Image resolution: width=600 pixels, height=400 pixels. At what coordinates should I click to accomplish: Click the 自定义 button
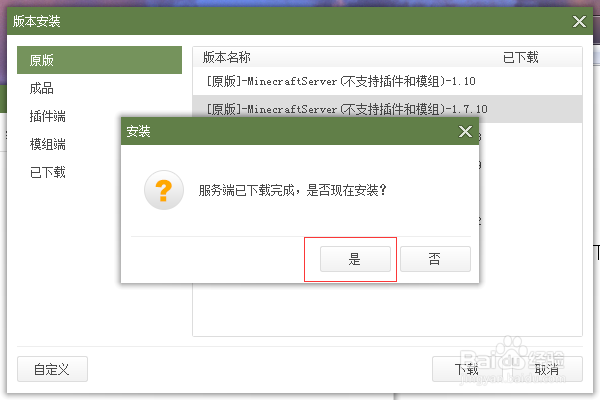(x=52, y=369)
